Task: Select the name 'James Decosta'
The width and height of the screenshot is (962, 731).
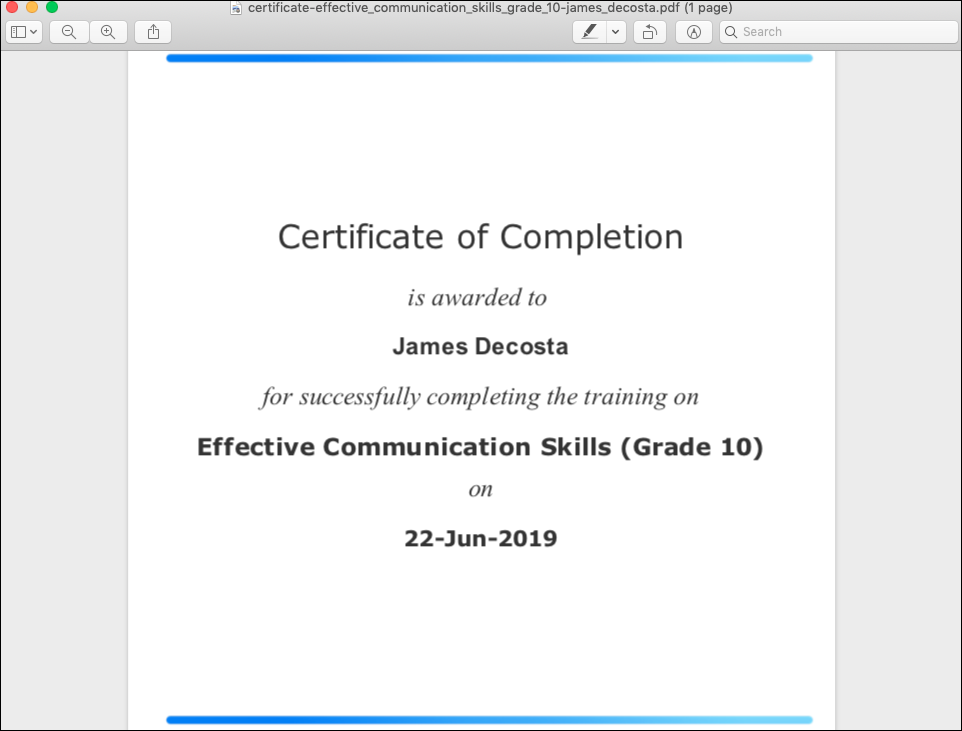Action: click(x=480, y=347)
